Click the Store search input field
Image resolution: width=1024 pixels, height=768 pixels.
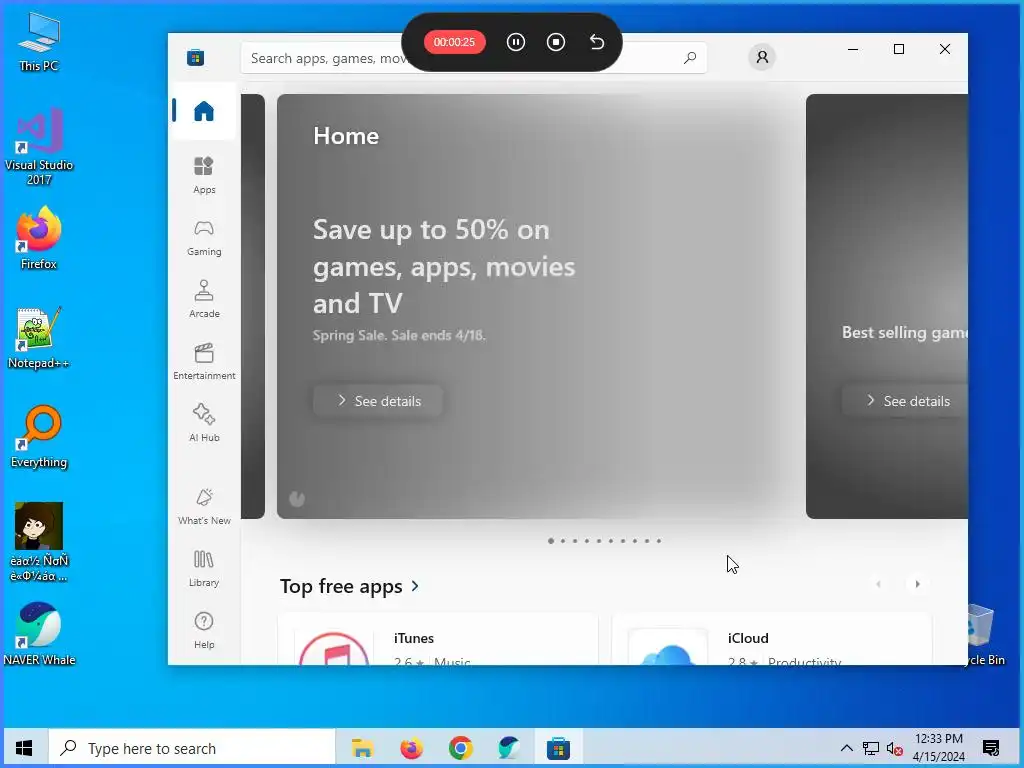473,58
